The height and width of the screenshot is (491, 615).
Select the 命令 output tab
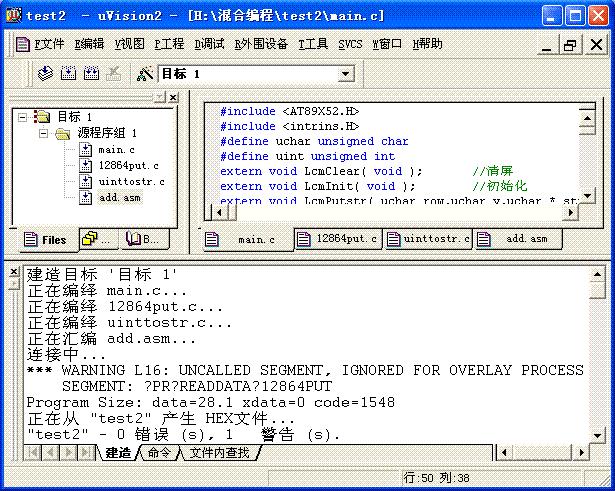[x=159, y=453]
